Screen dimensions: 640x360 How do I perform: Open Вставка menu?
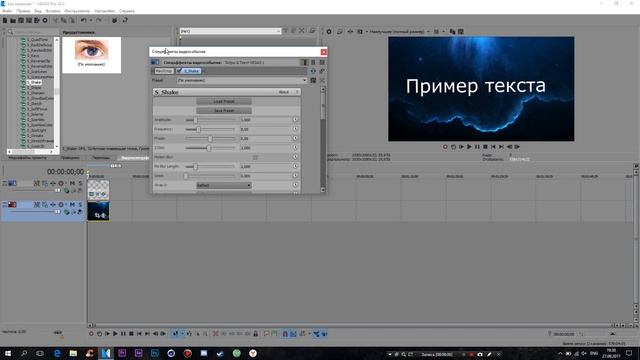[53, 11]
